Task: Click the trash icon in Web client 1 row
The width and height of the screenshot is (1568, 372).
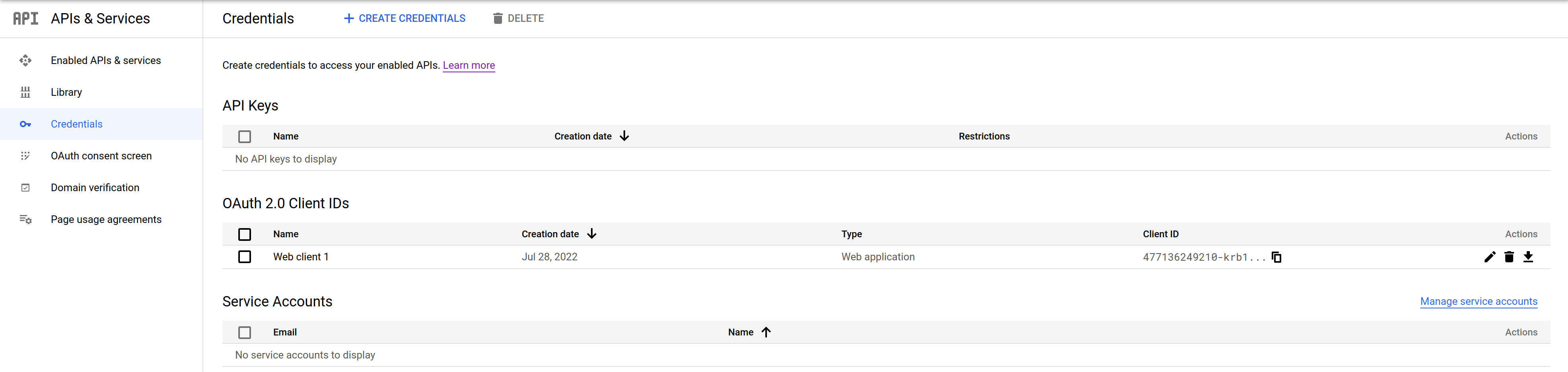Action: click(x=1508, y=257)
